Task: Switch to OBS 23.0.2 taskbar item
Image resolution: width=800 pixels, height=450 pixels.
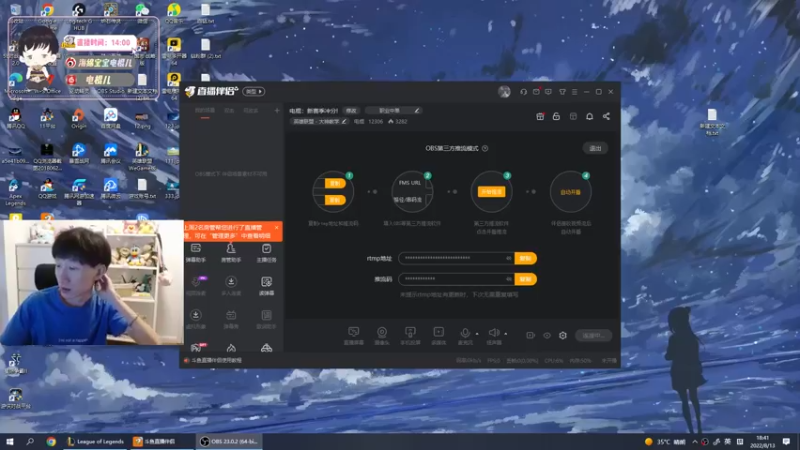Action: 229,441
